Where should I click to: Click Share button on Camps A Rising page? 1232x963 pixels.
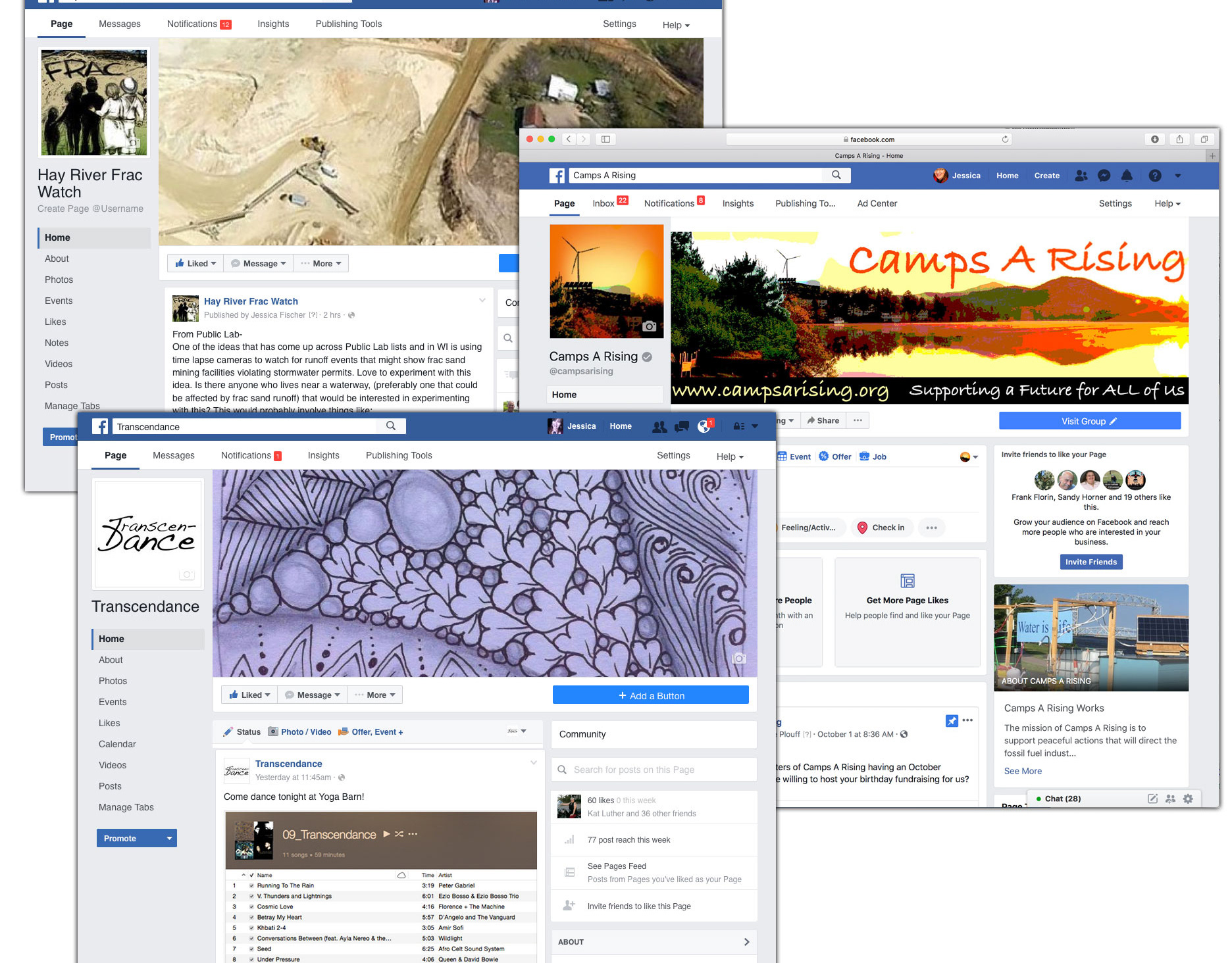[x=823, y=420]
